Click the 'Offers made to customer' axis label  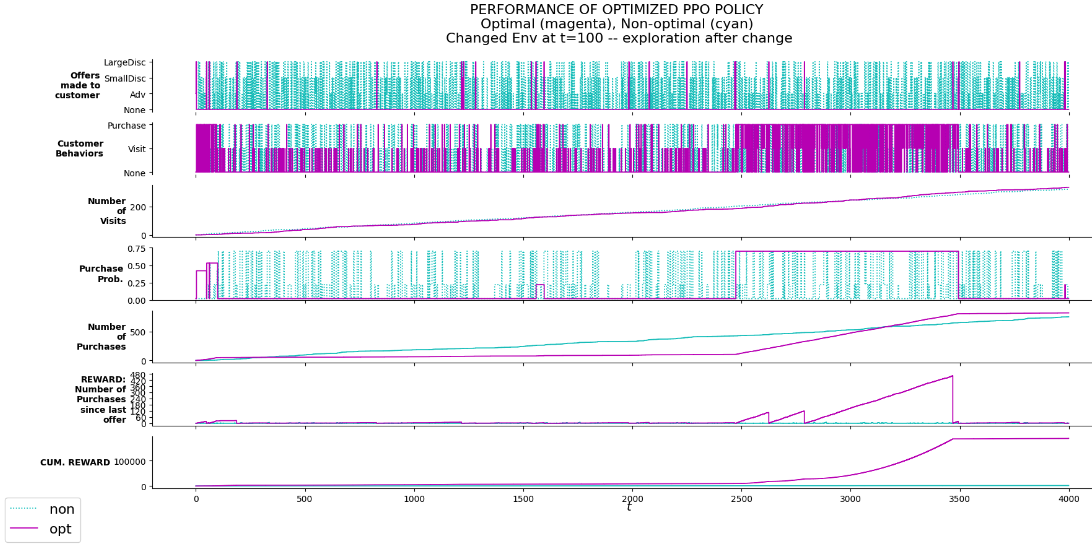click(78, 85)
